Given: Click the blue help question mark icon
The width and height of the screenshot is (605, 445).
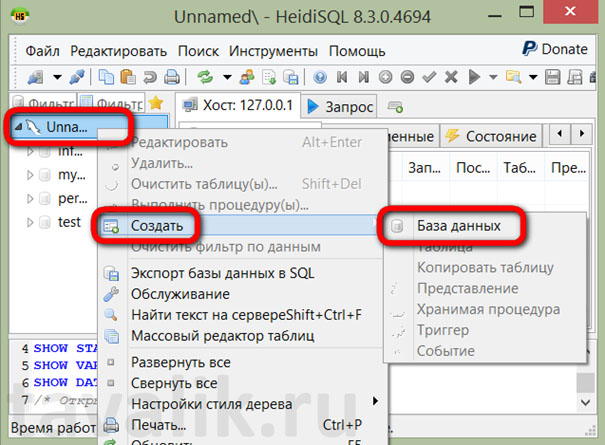Looking at the screenshot, I should coord(320,77).
